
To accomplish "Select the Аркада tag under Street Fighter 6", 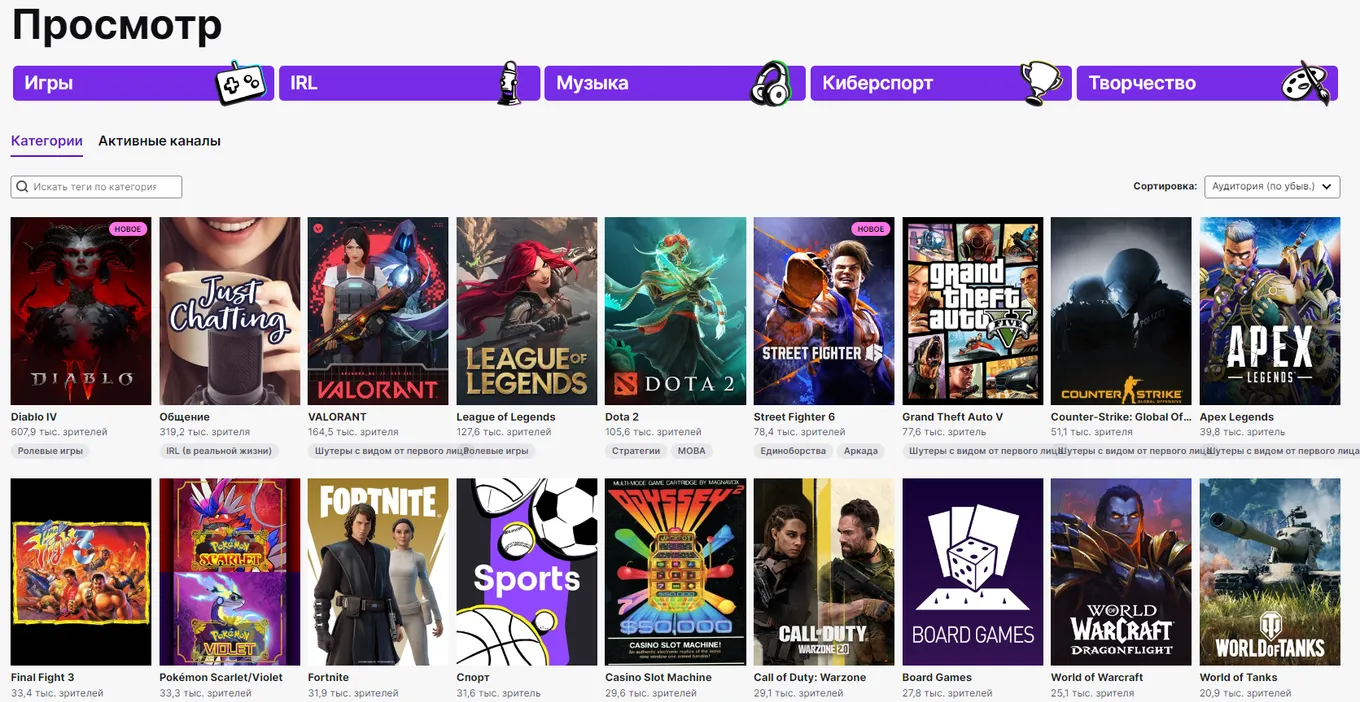I will (x=860, y=451).
